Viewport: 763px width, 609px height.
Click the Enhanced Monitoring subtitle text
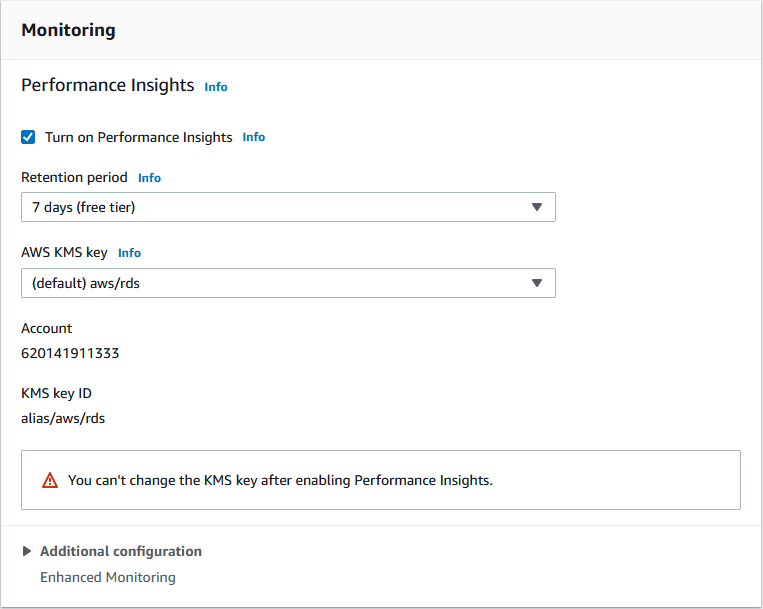point(107,577)
